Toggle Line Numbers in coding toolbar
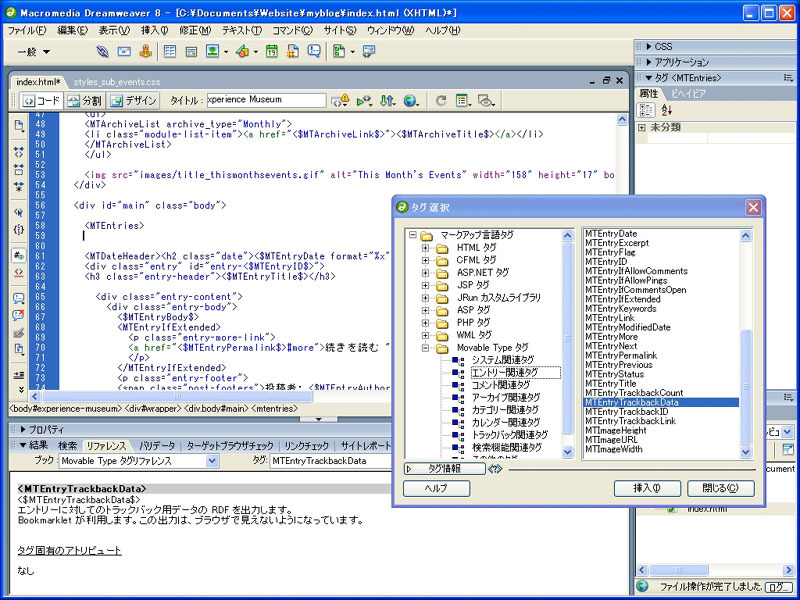 click(x=19, y=255)
